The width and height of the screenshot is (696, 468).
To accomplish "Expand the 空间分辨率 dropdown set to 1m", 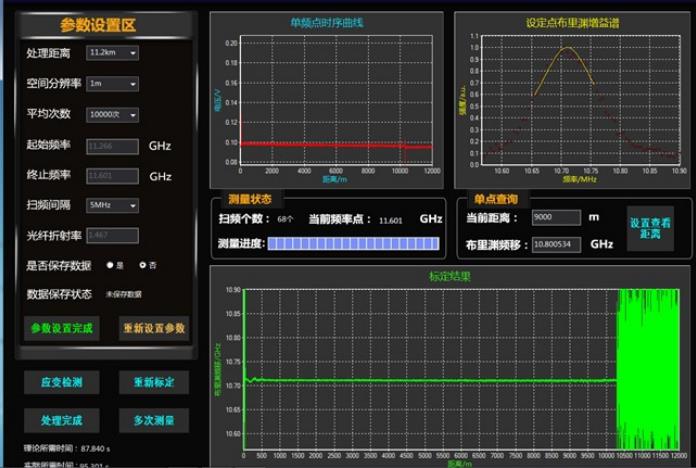I will 112,84.
